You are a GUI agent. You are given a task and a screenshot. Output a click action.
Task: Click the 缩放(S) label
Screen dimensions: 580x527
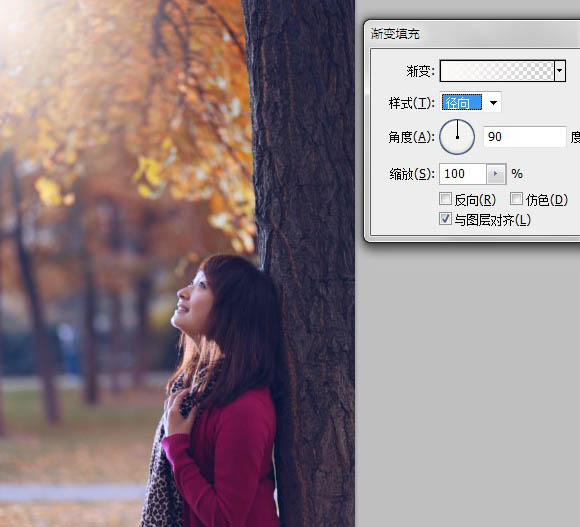[412, 174]
